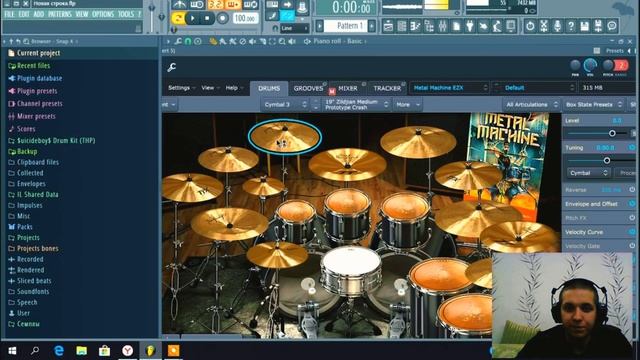The image size is (640, 360).
Task: Open the project info document icon
Action: (456, 27)
